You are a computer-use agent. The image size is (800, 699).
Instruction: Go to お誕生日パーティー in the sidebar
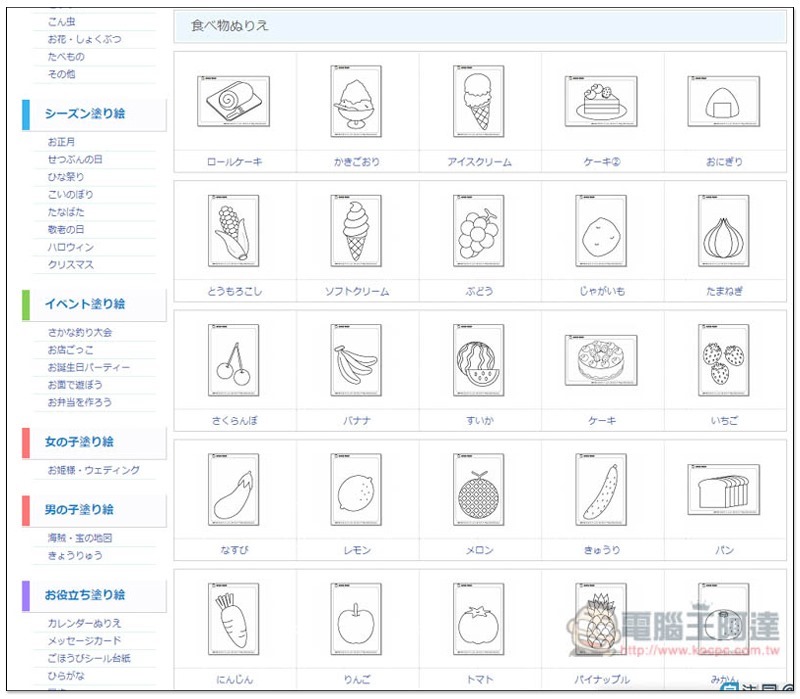[88, 367]
